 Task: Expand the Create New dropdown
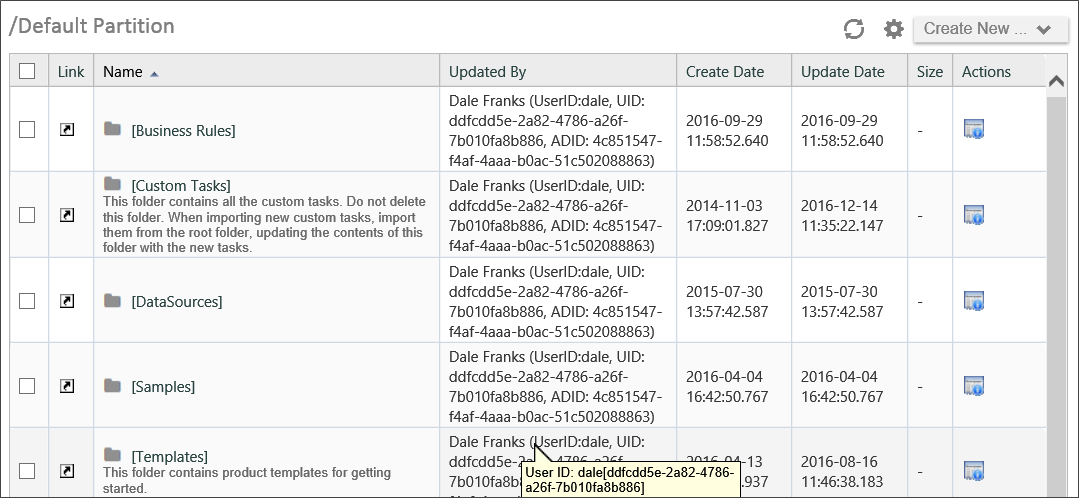990,29
